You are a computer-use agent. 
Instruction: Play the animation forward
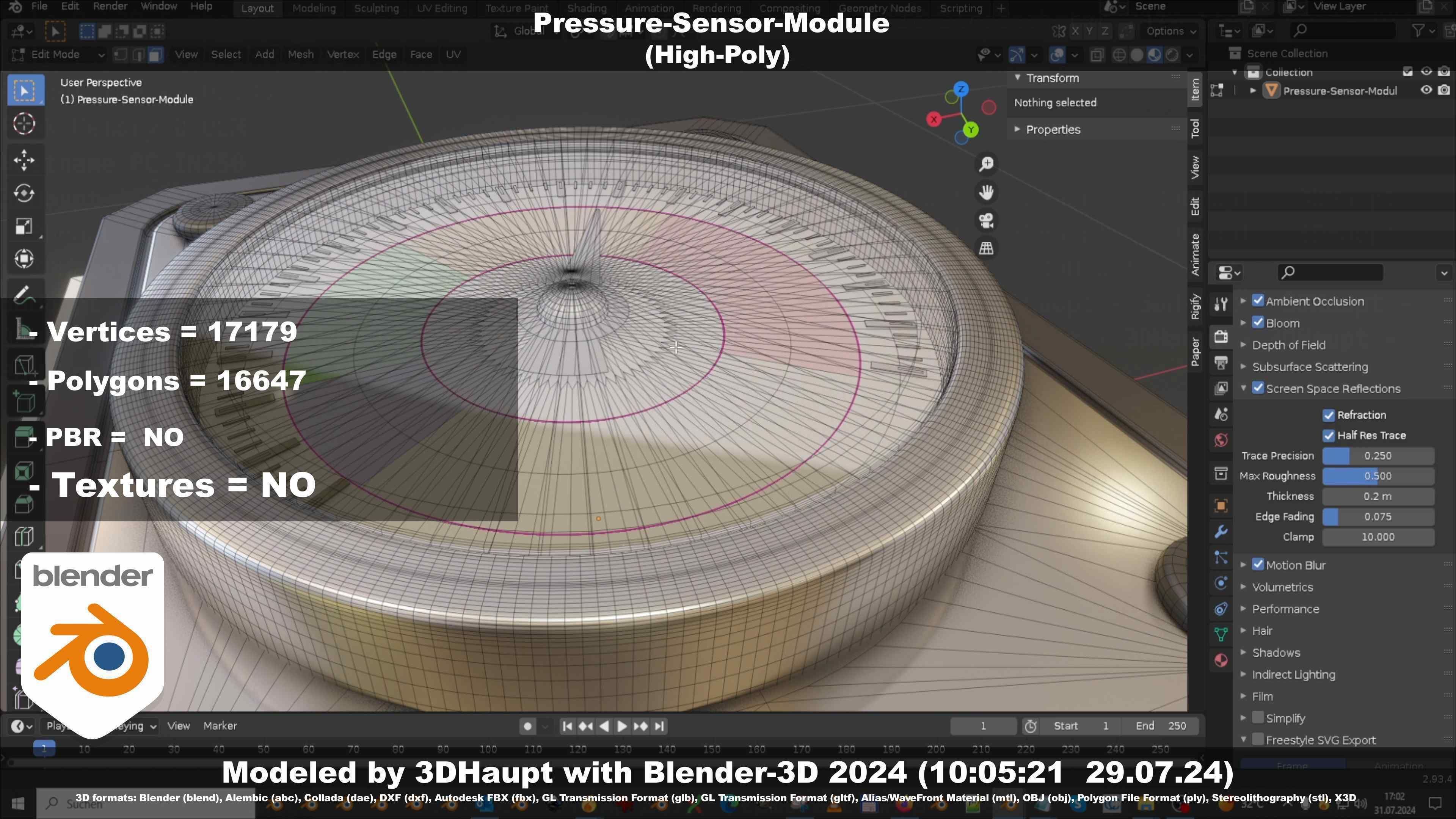tap(622, 726)
